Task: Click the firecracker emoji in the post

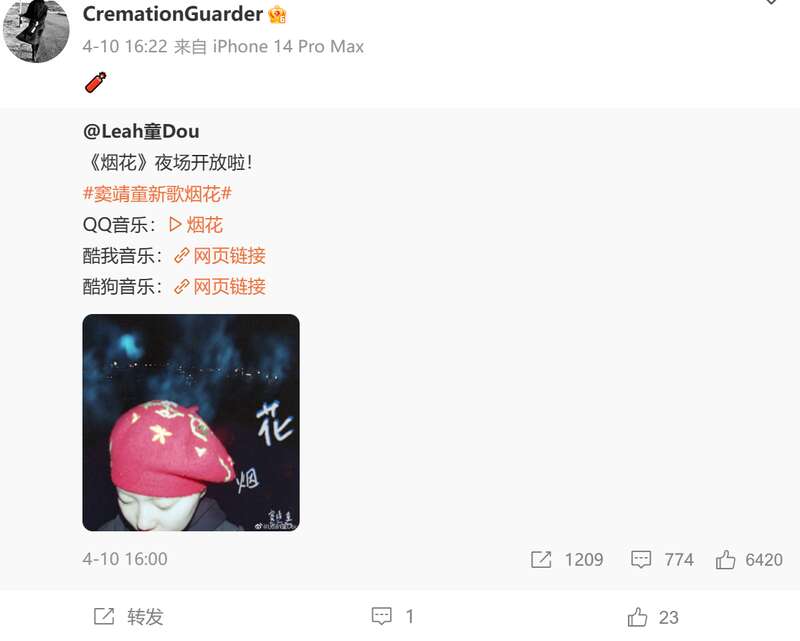Action: (x=95, y=82)
